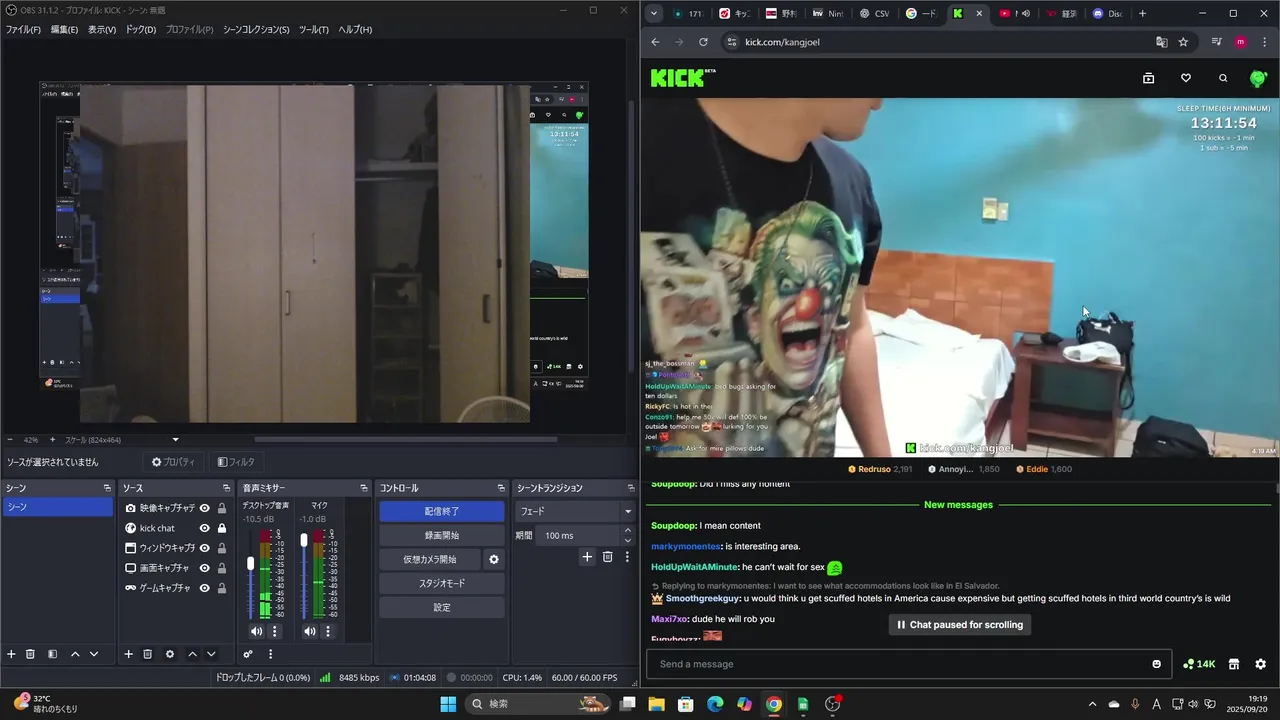Open Kick chat shop icon
Screen dimensions: 1280x720
pos(1234,664)
